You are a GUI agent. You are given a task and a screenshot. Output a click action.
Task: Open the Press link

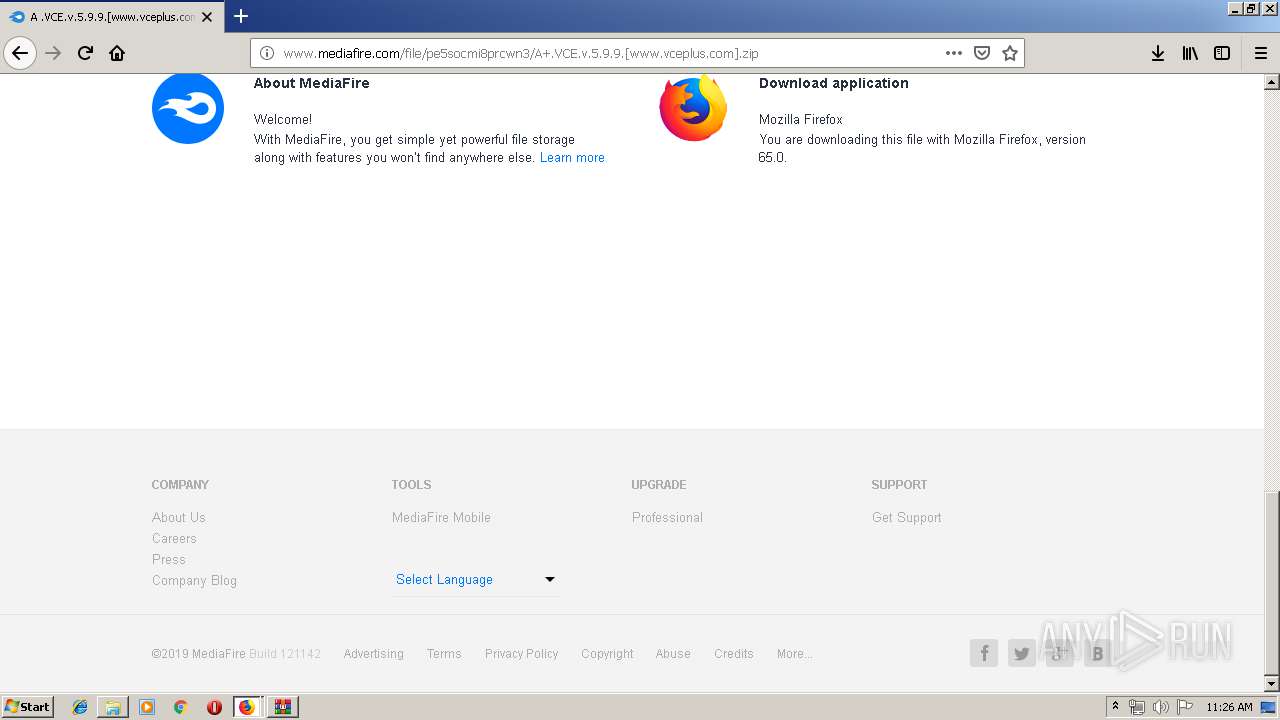pyautogui.click(x=169, y=559)
